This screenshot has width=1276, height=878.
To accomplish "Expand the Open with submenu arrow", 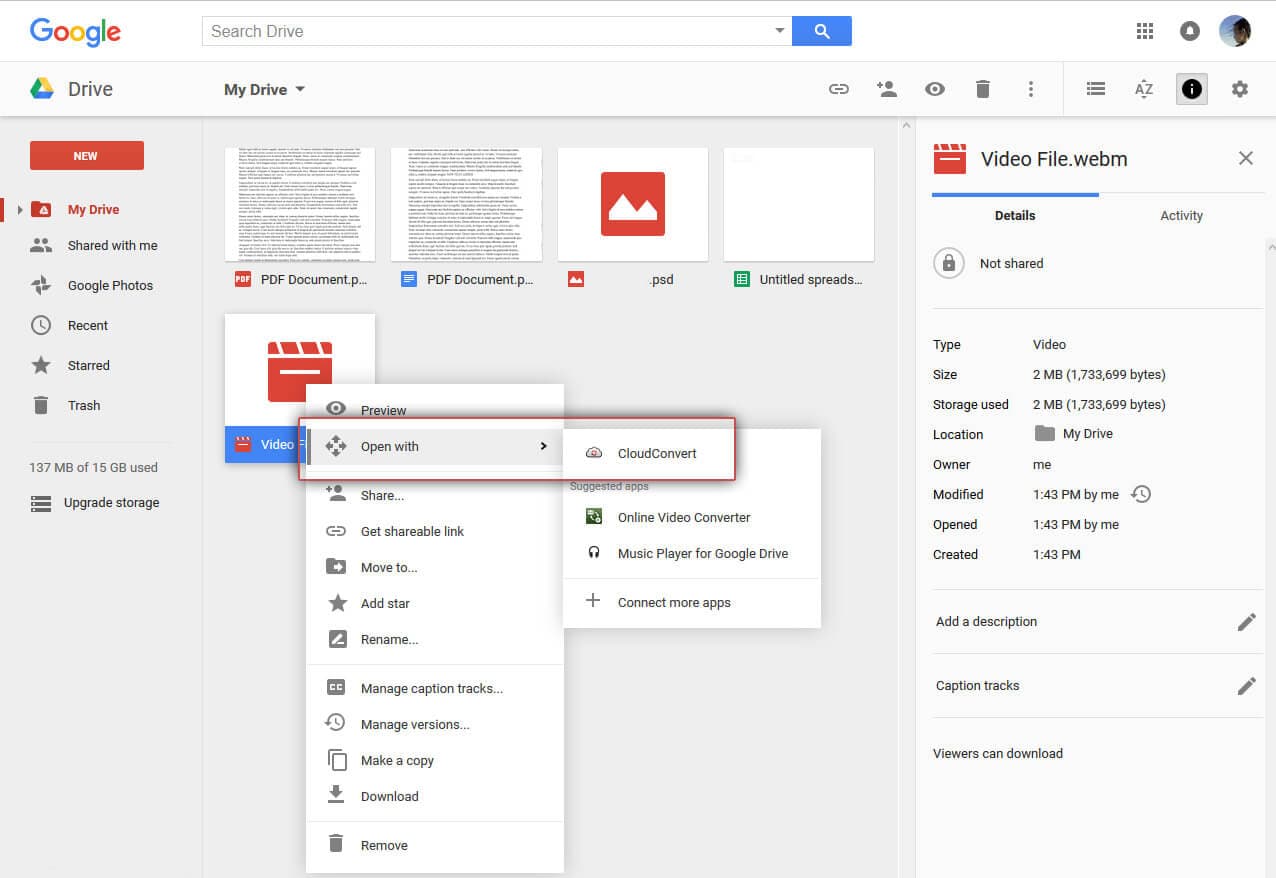I will coord(543,446).
